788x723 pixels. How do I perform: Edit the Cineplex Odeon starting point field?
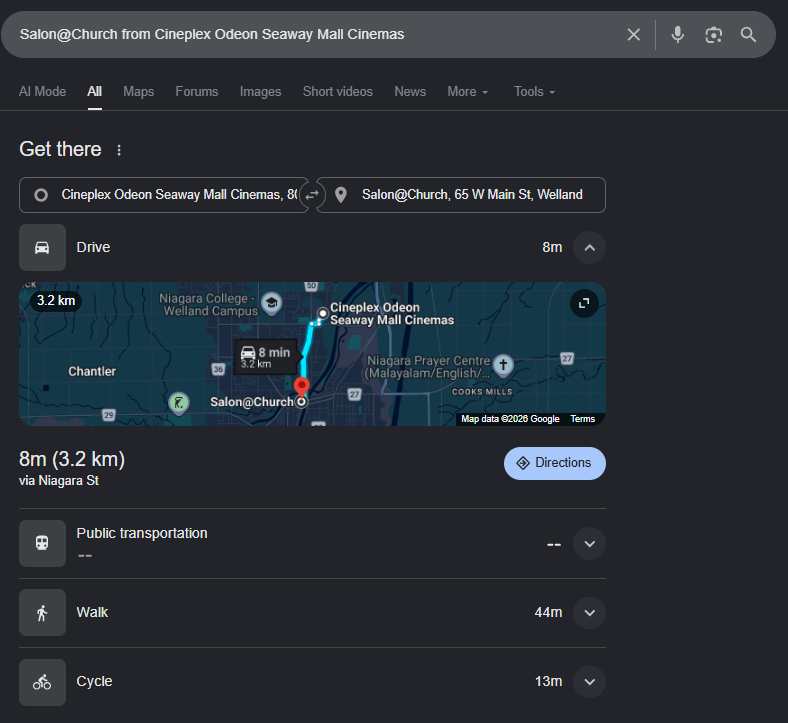point(163,195)
